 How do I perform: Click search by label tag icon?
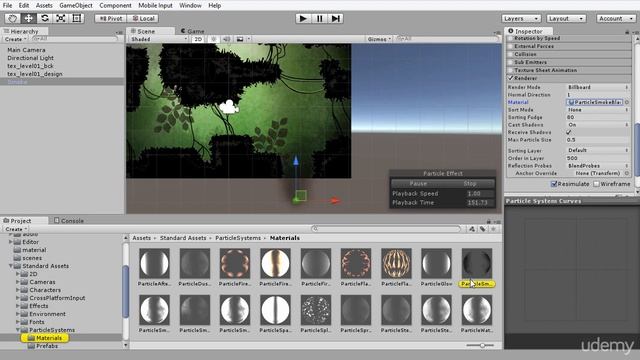pyautogui.click(x=483, y=229)
